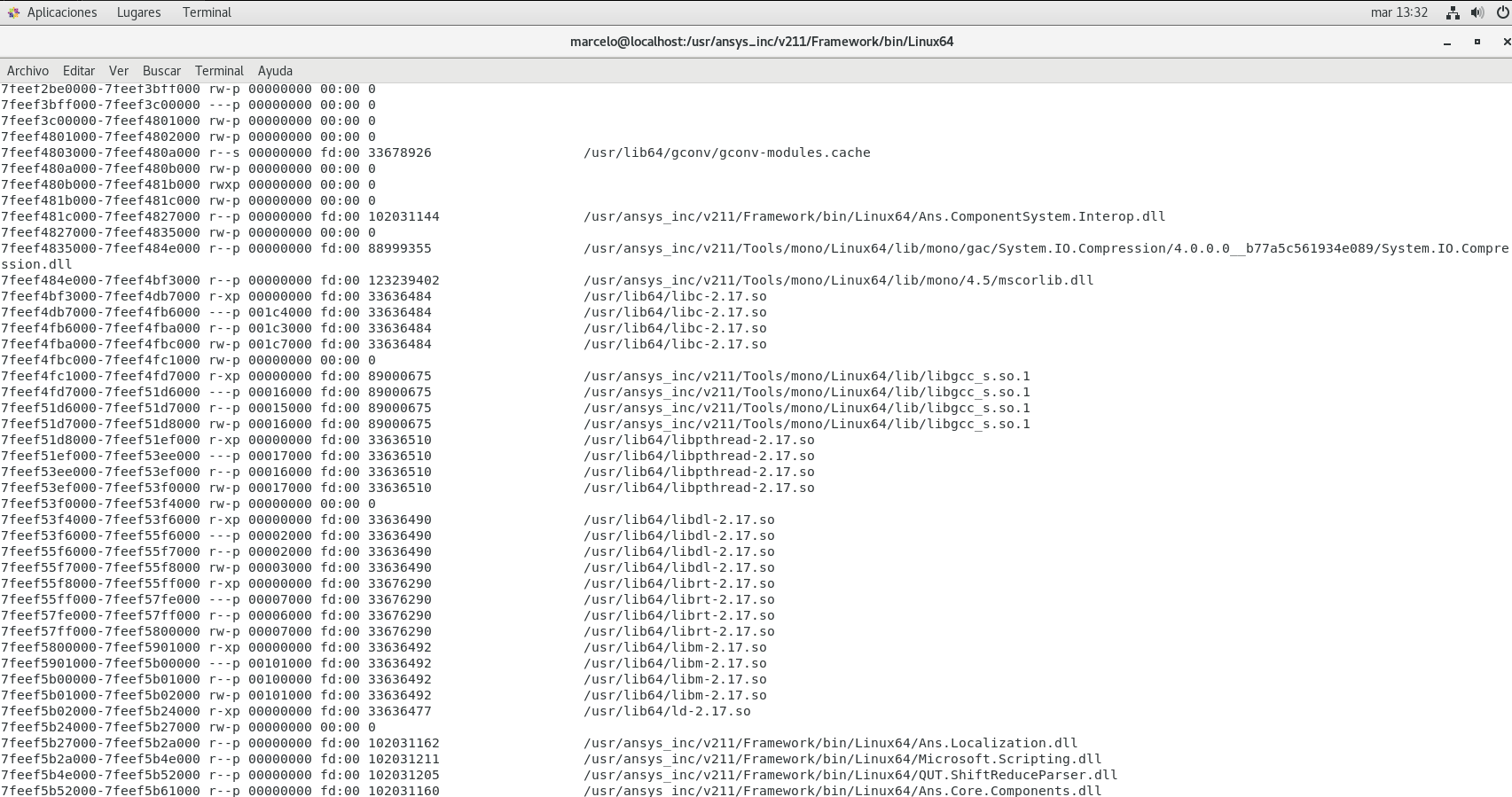Click the window title marcelo@localhost
Screen dimensions: 1512x797
click(x=762, y=42)
